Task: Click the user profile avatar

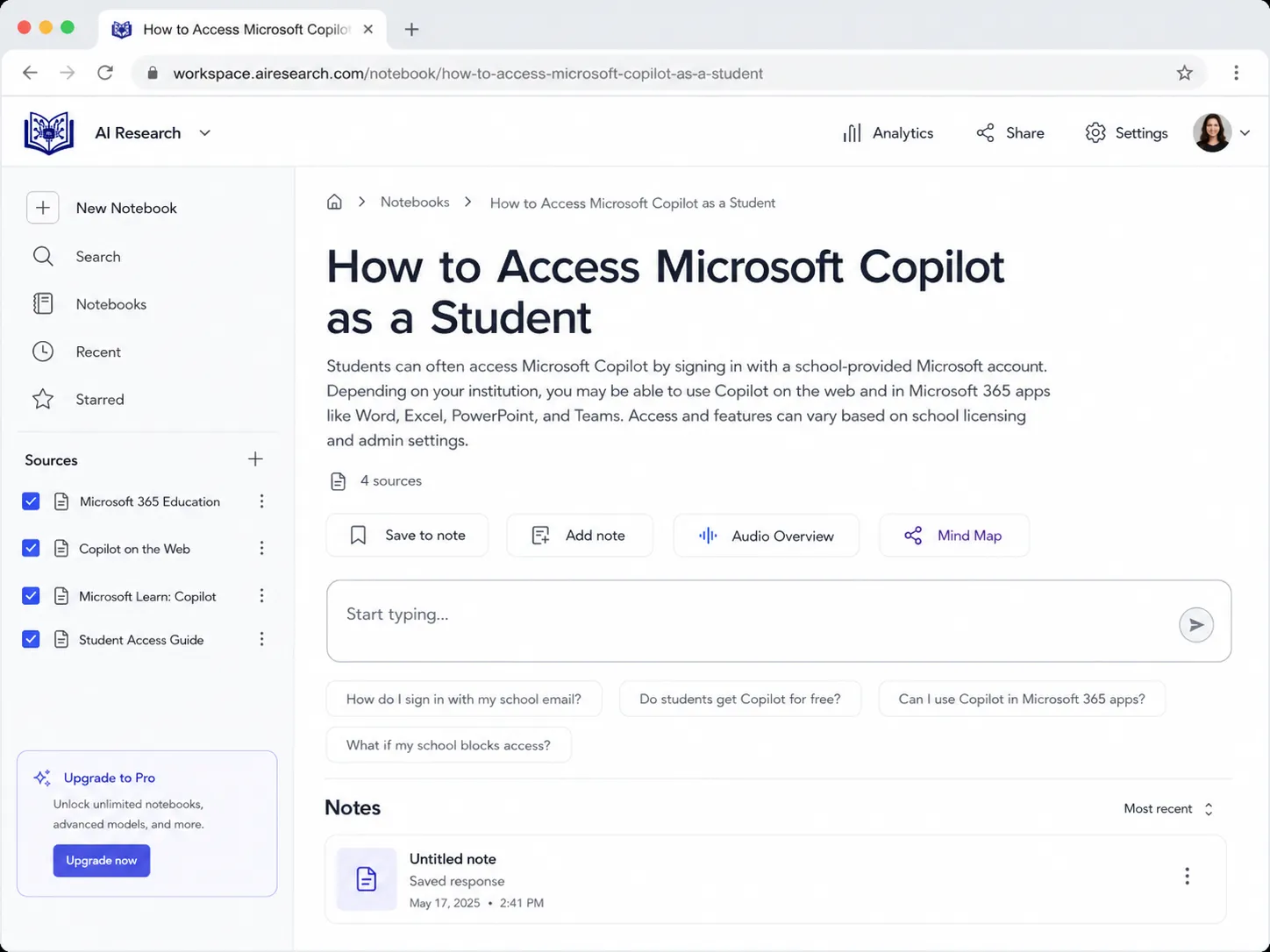Action: coord(1212,133)
